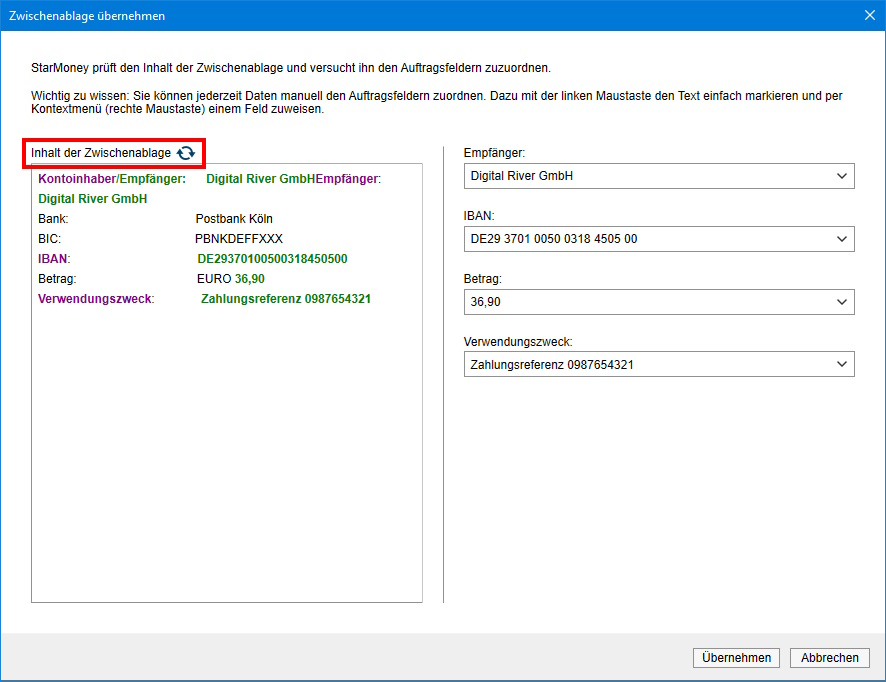The height and width of the screenshot is (682, 886).
Task: Click the purple Verwendungszweck label in the clipboard
Action: tap(94, 299)
